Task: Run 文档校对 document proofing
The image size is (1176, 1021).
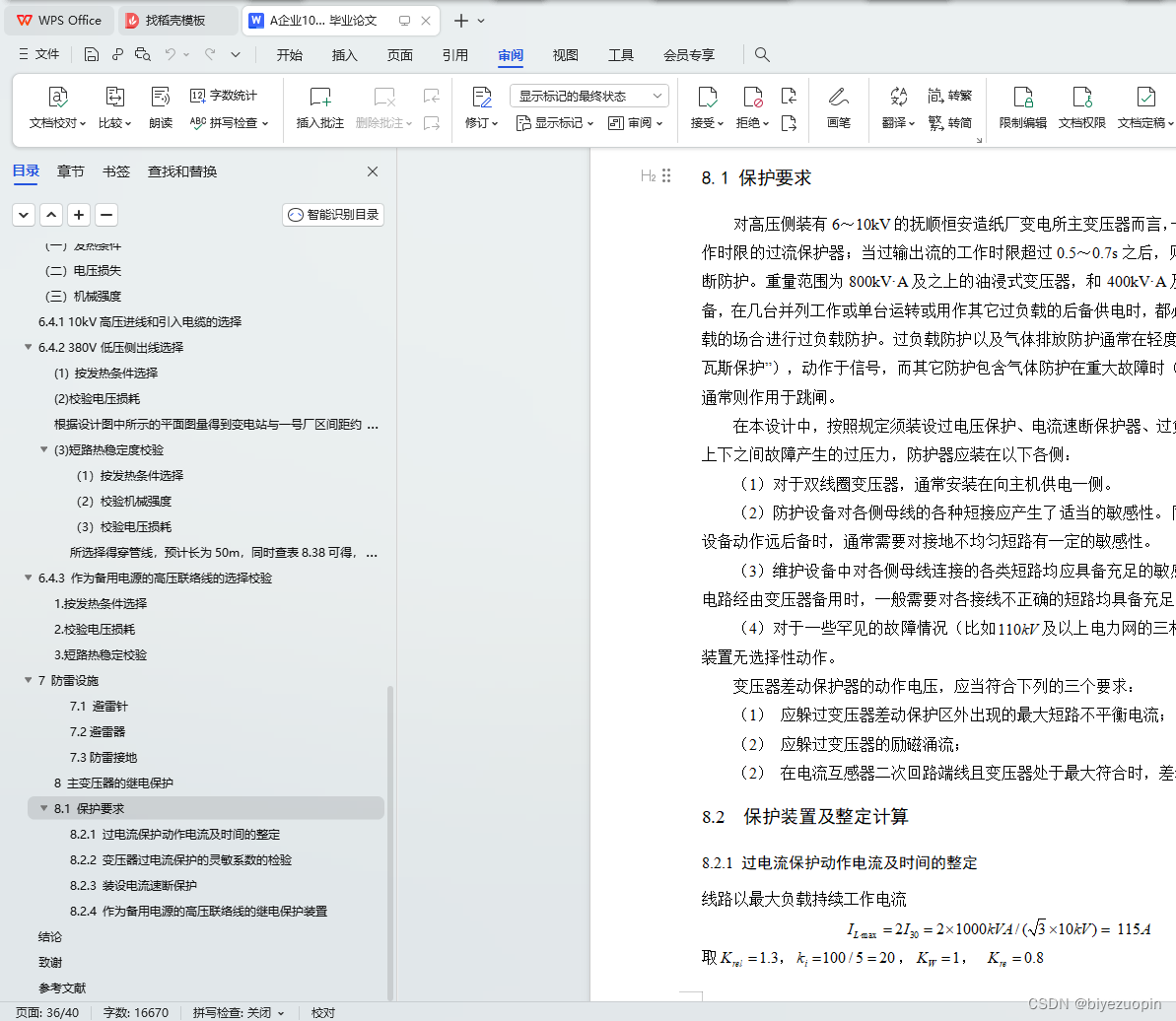Action: pyautogui.click(x=57, y=106)
